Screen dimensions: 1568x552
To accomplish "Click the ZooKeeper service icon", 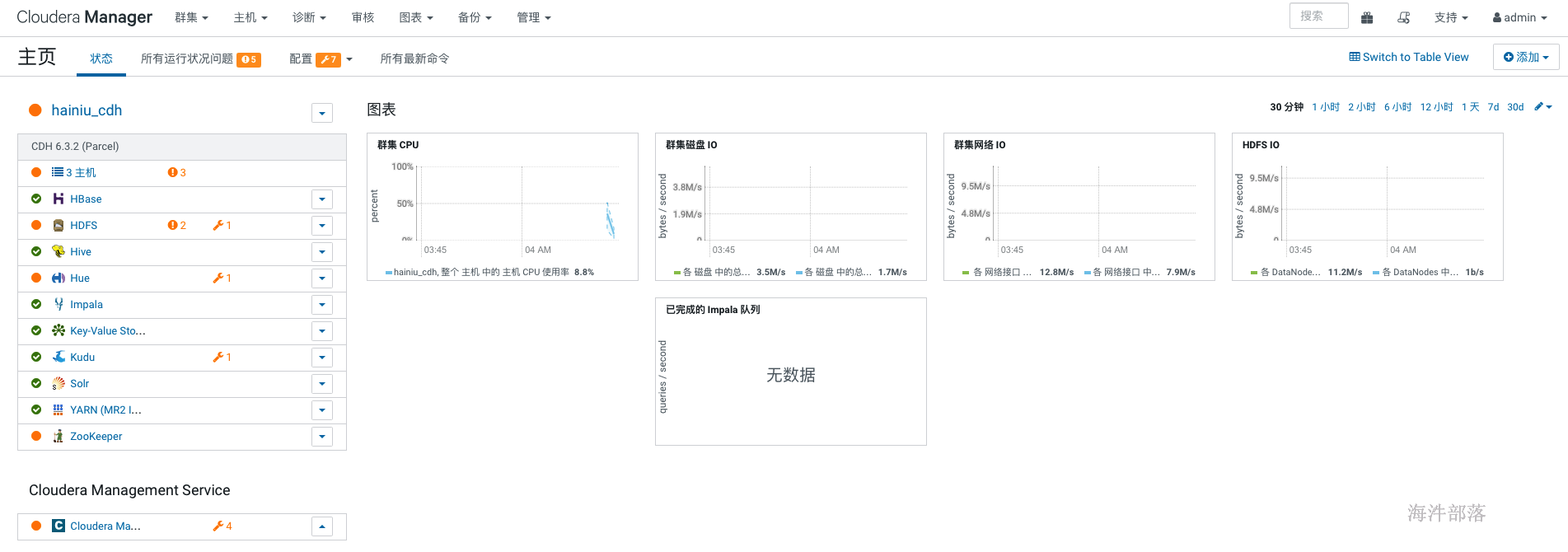I will pos(59,436).
